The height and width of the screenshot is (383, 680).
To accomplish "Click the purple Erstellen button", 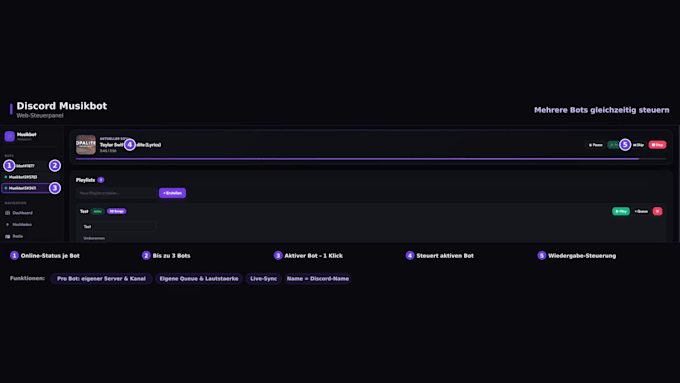I will click(172, 193).
